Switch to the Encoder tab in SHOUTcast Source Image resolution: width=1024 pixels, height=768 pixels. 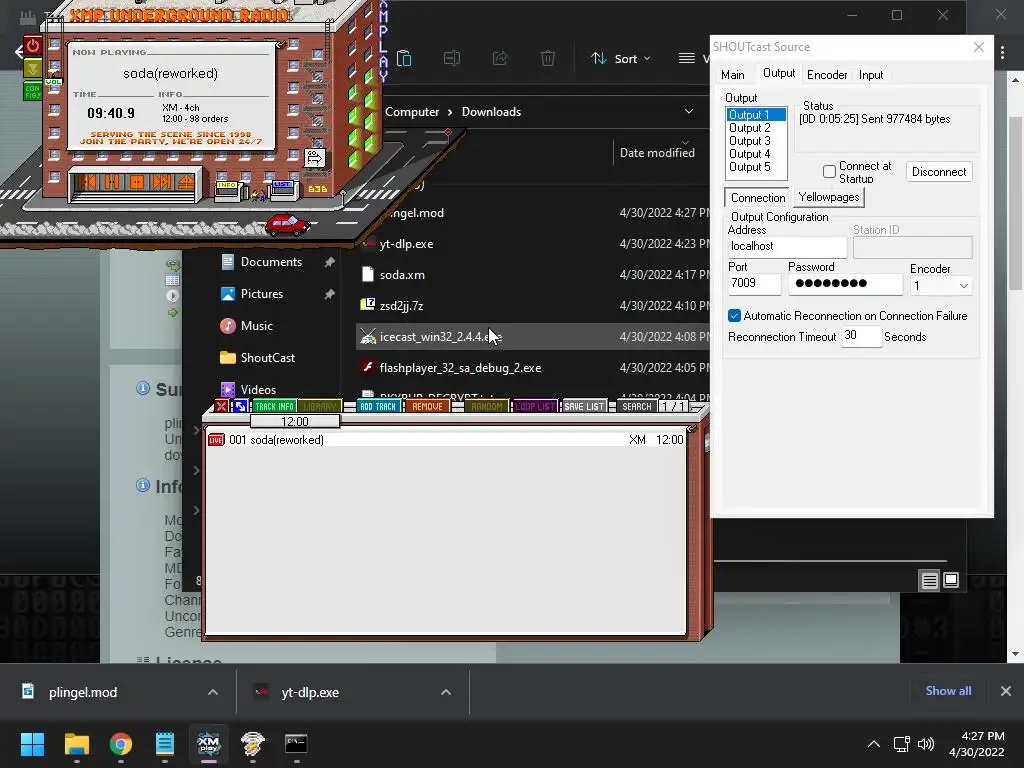pyautogui.click(x=827, y=75)
